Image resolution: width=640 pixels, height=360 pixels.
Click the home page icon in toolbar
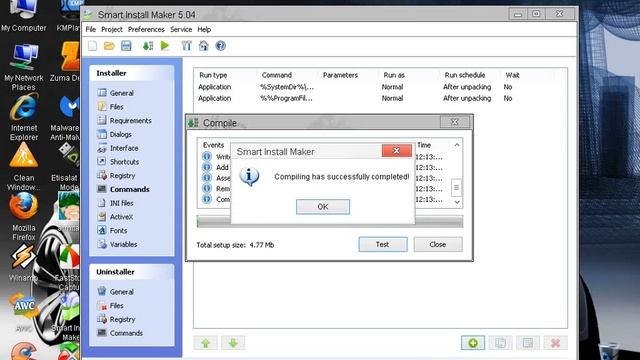click(203, 46)
